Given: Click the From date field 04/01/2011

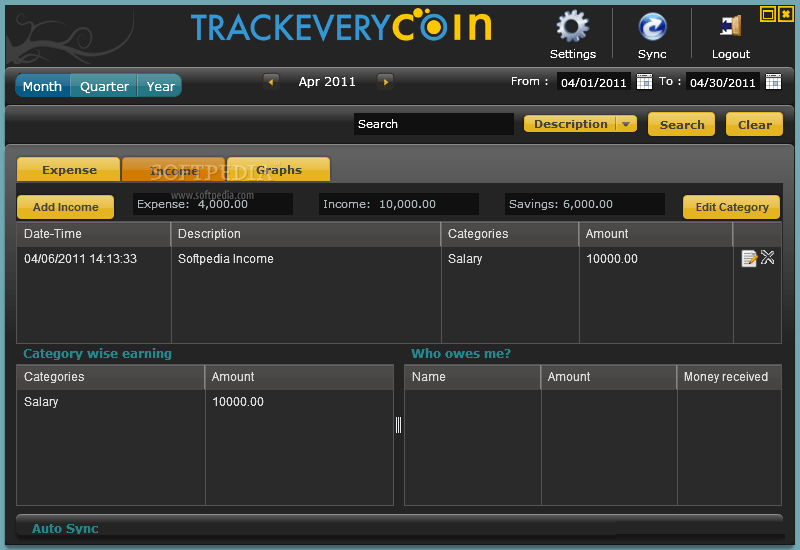Looking at the screenshot, I should pyautogui.click(x=594, y=82).
